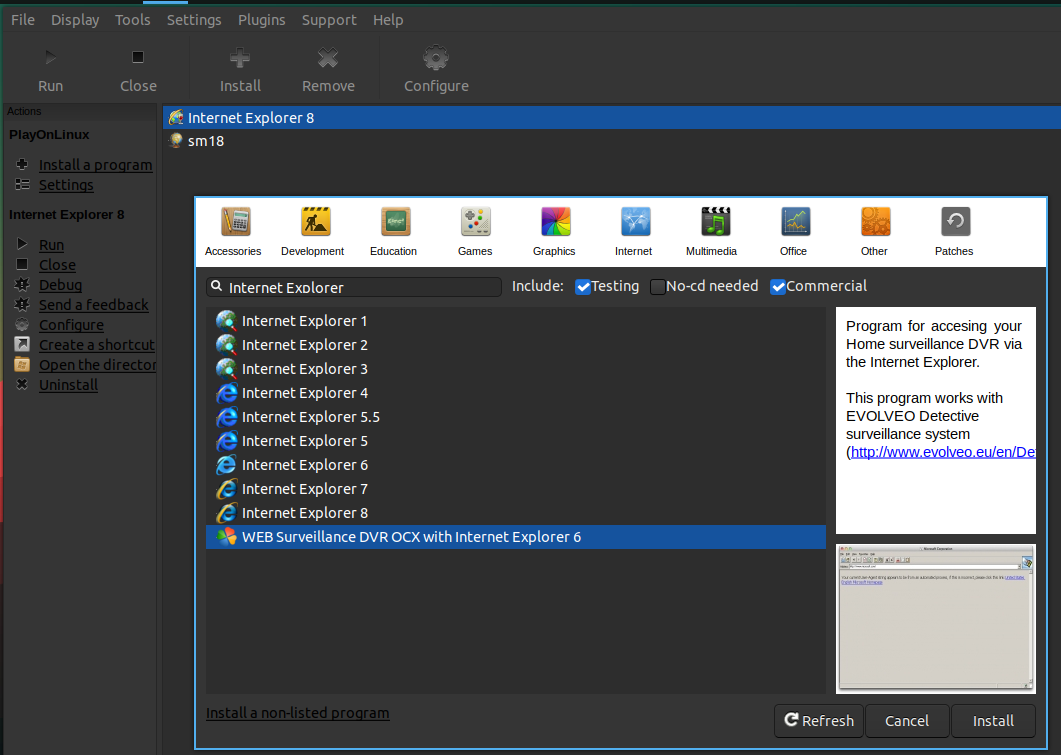This screenshot has height=755, width=1061.
Task: Open the Tools menu
Action: point(133,20)
